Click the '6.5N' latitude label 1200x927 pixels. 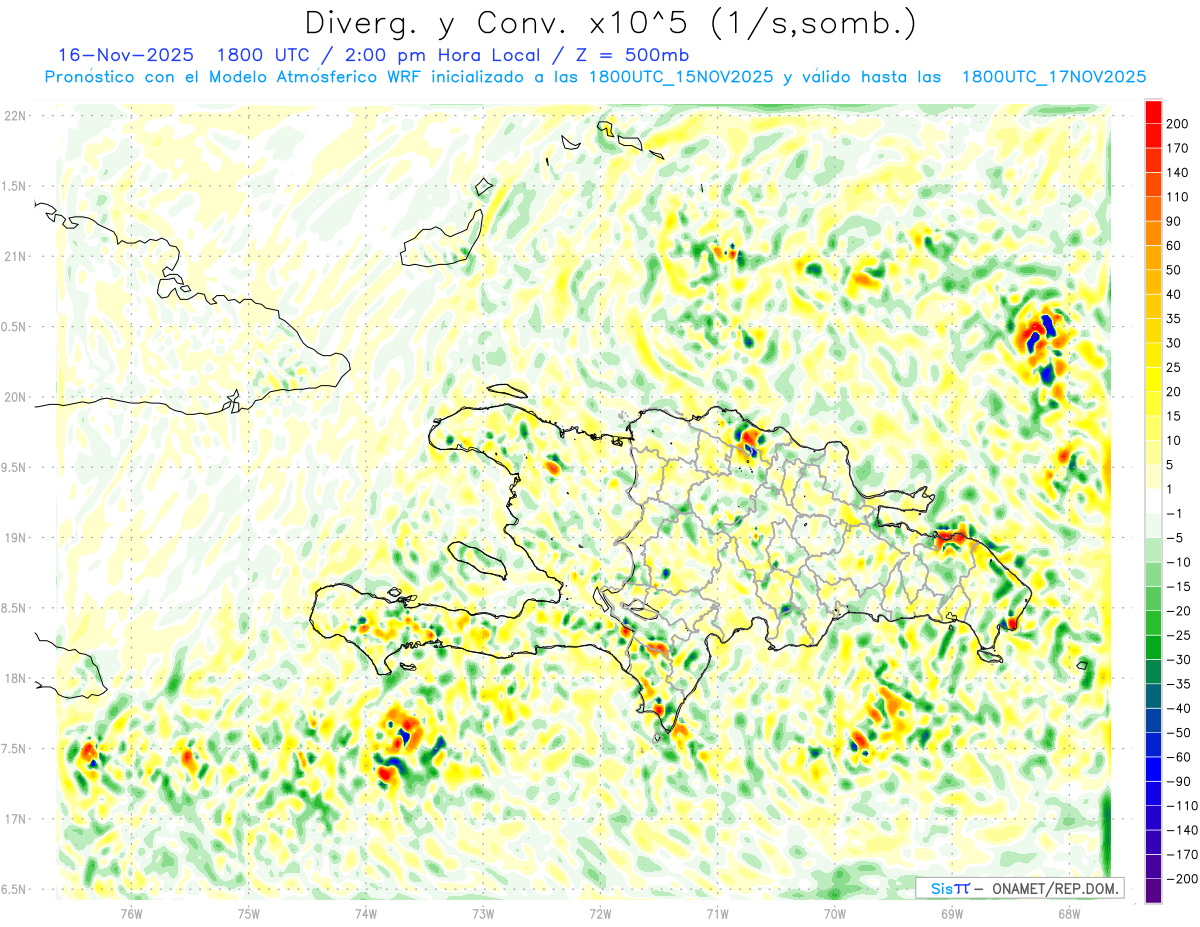15,889
